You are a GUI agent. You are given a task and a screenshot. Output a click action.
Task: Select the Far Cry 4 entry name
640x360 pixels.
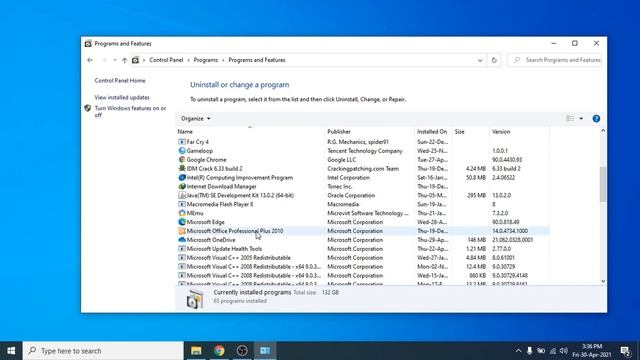pyautogui.click(x=198, y=142)
